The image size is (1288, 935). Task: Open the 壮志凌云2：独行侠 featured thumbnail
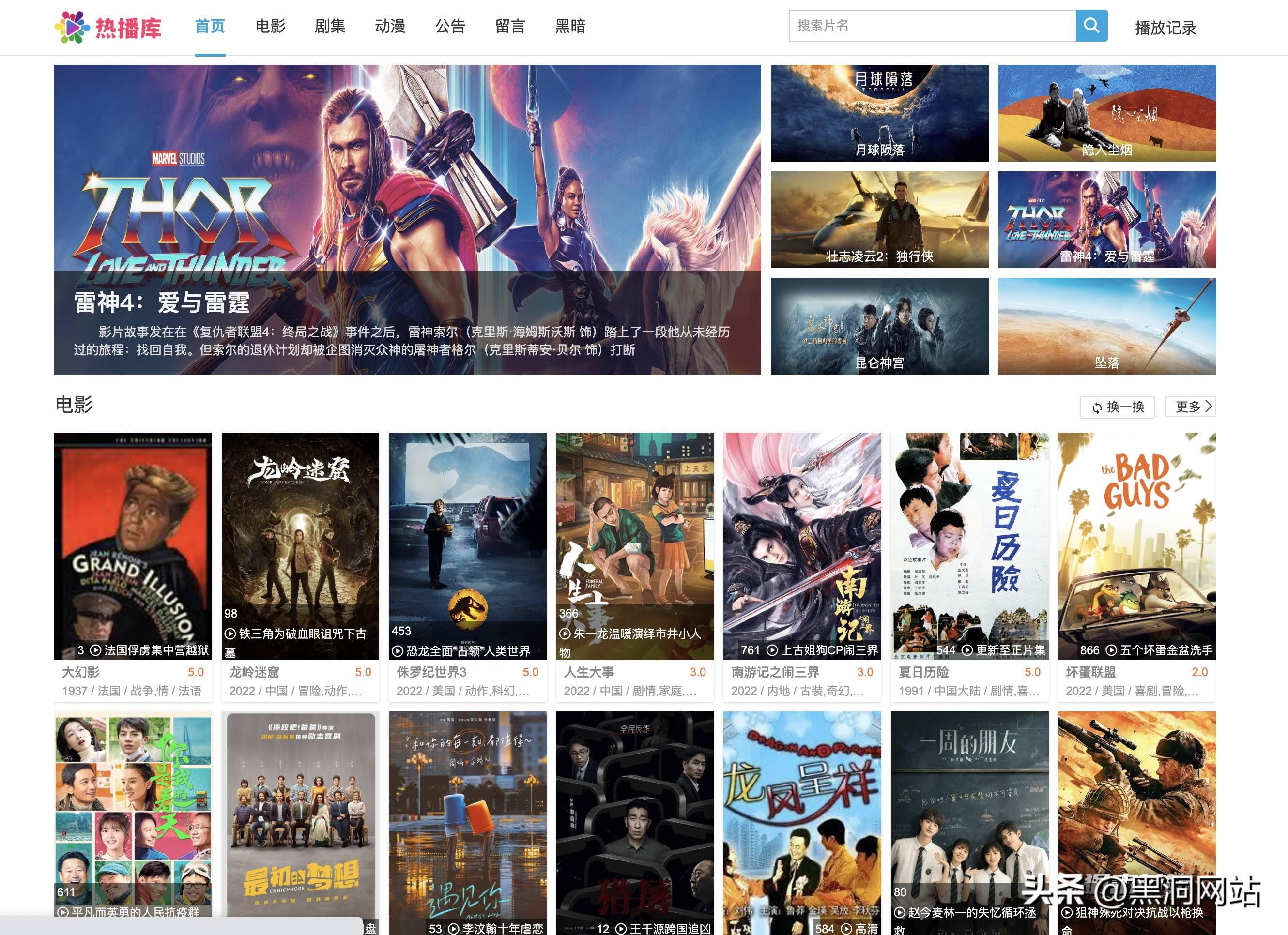pos(879,220)
